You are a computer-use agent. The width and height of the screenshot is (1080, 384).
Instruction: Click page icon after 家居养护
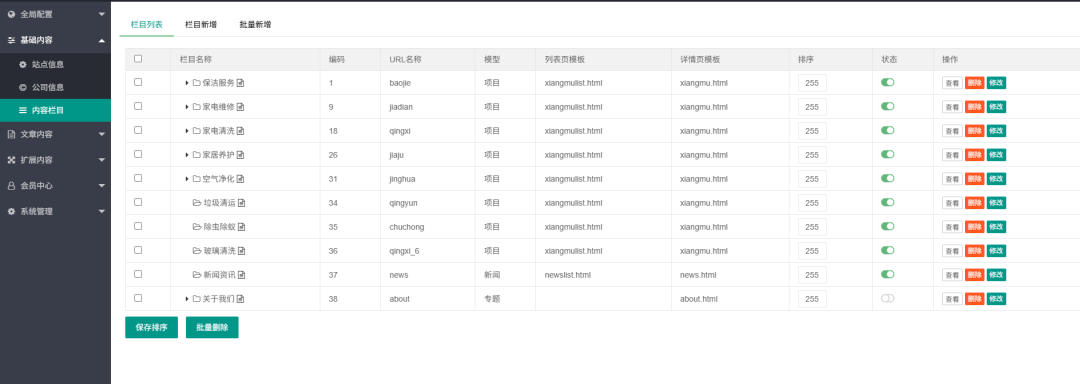(241, 155)
